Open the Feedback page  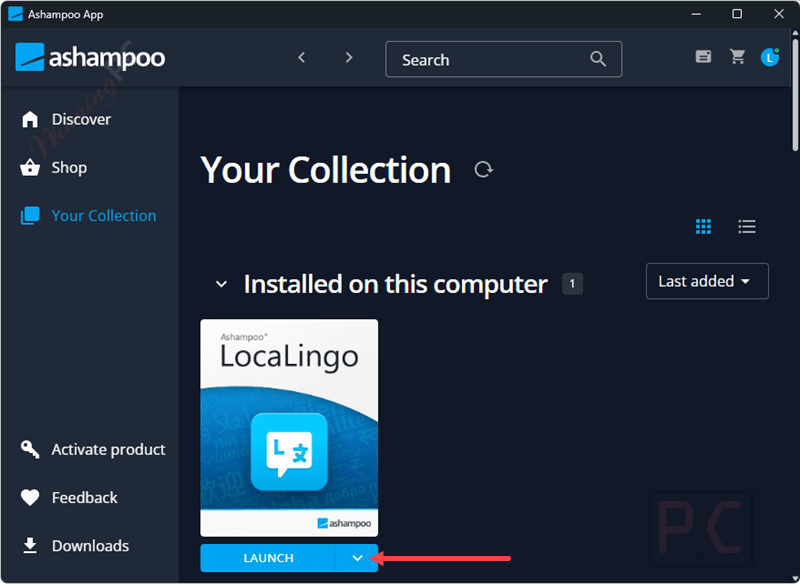pyautogui.click(x=69, y=497)
